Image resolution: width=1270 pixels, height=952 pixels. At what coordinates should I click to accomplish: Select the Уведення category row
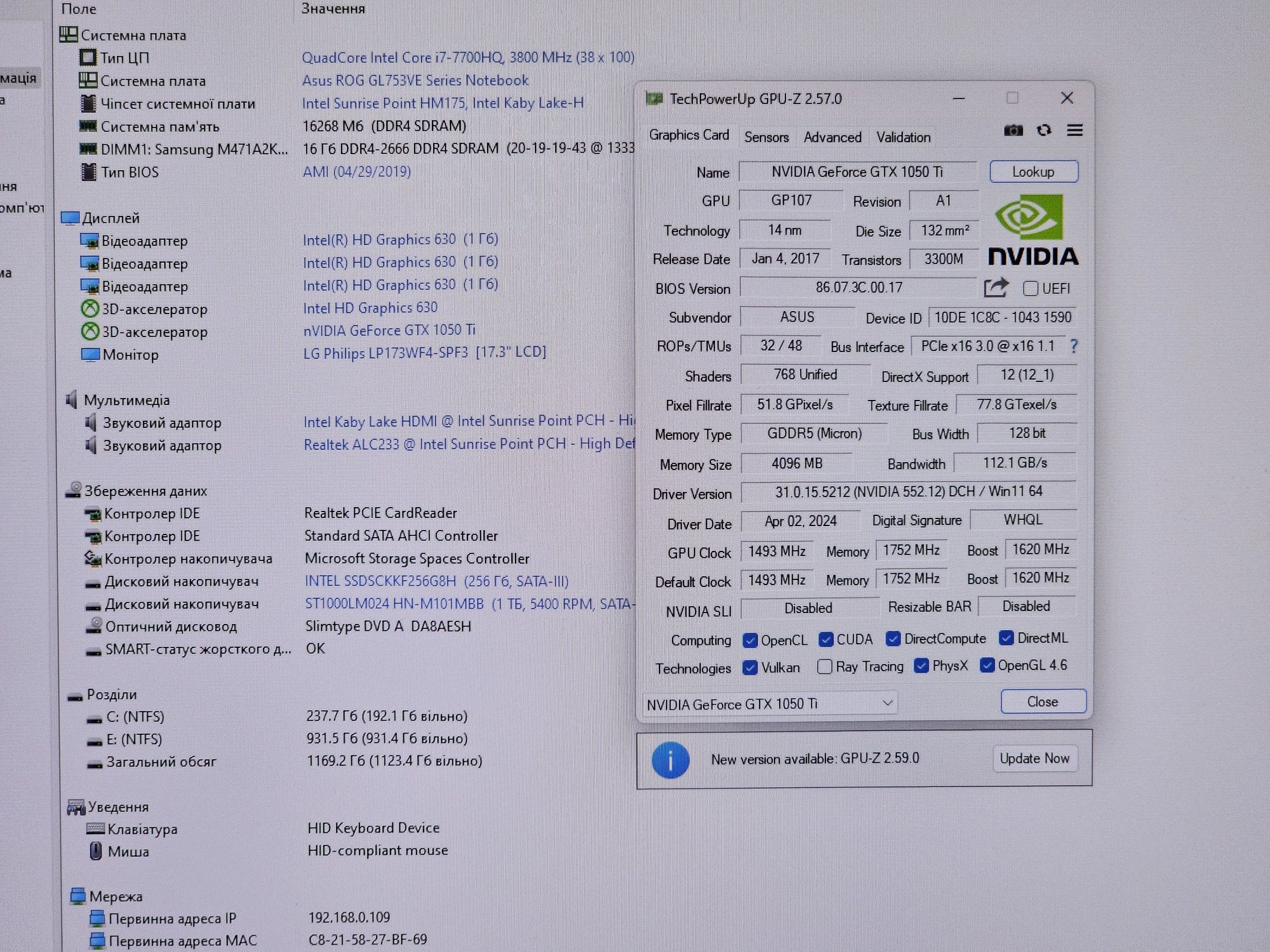click(x=108, y=807)
